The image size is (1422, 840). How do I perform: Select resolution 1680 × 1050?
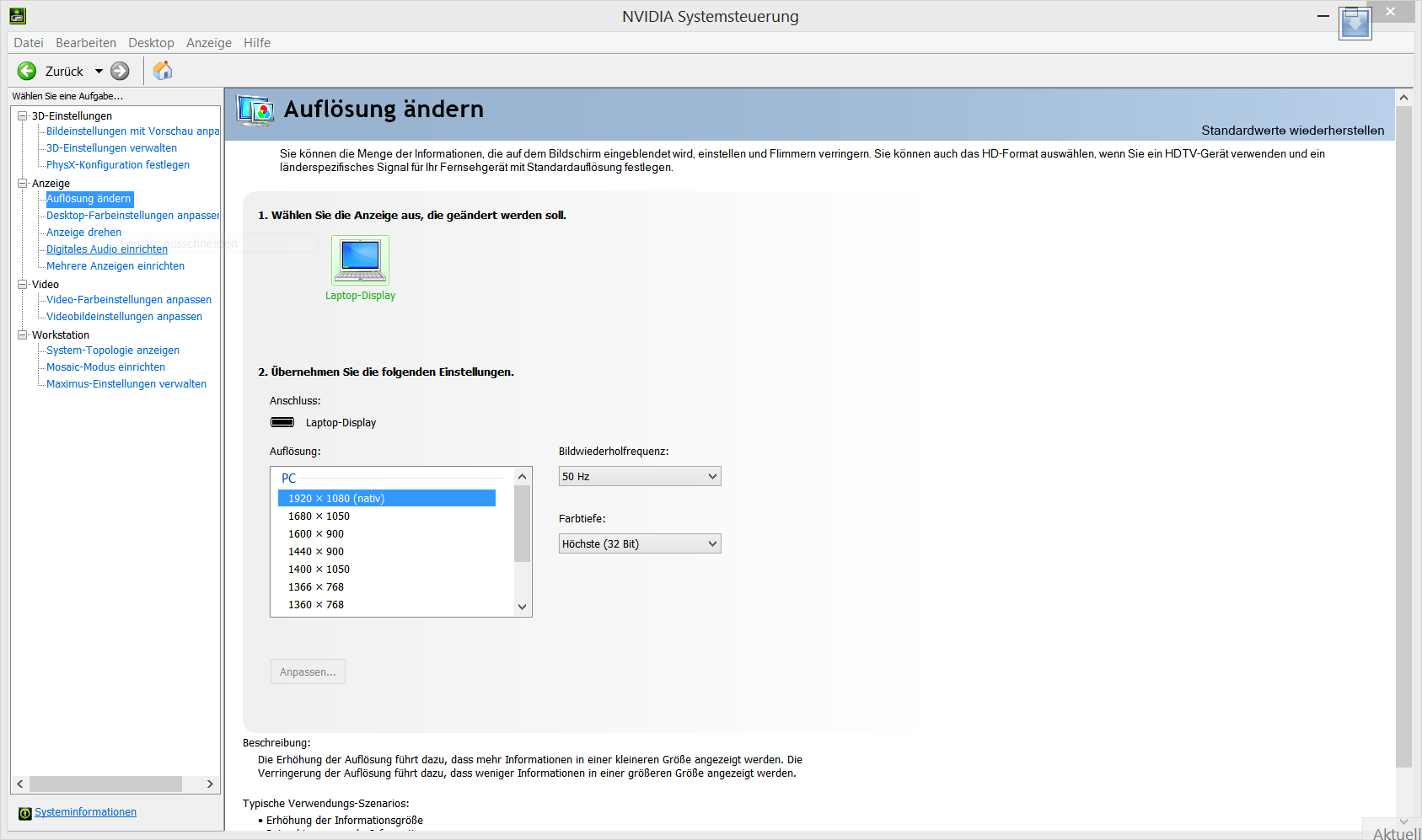point(319,516)
